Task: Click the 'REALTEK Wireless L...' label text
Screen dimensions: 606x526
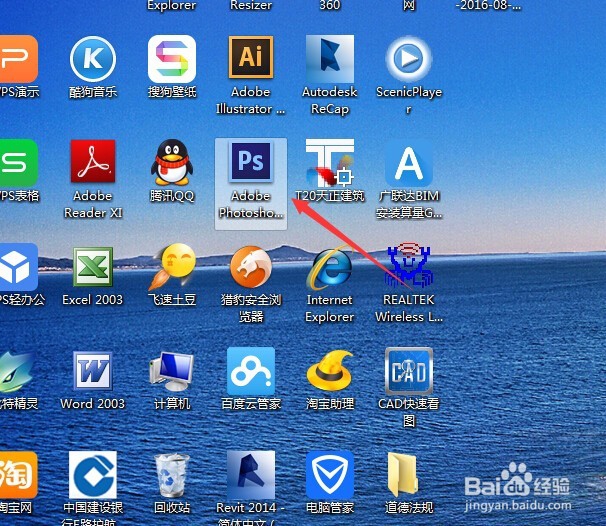Action: 409,308
